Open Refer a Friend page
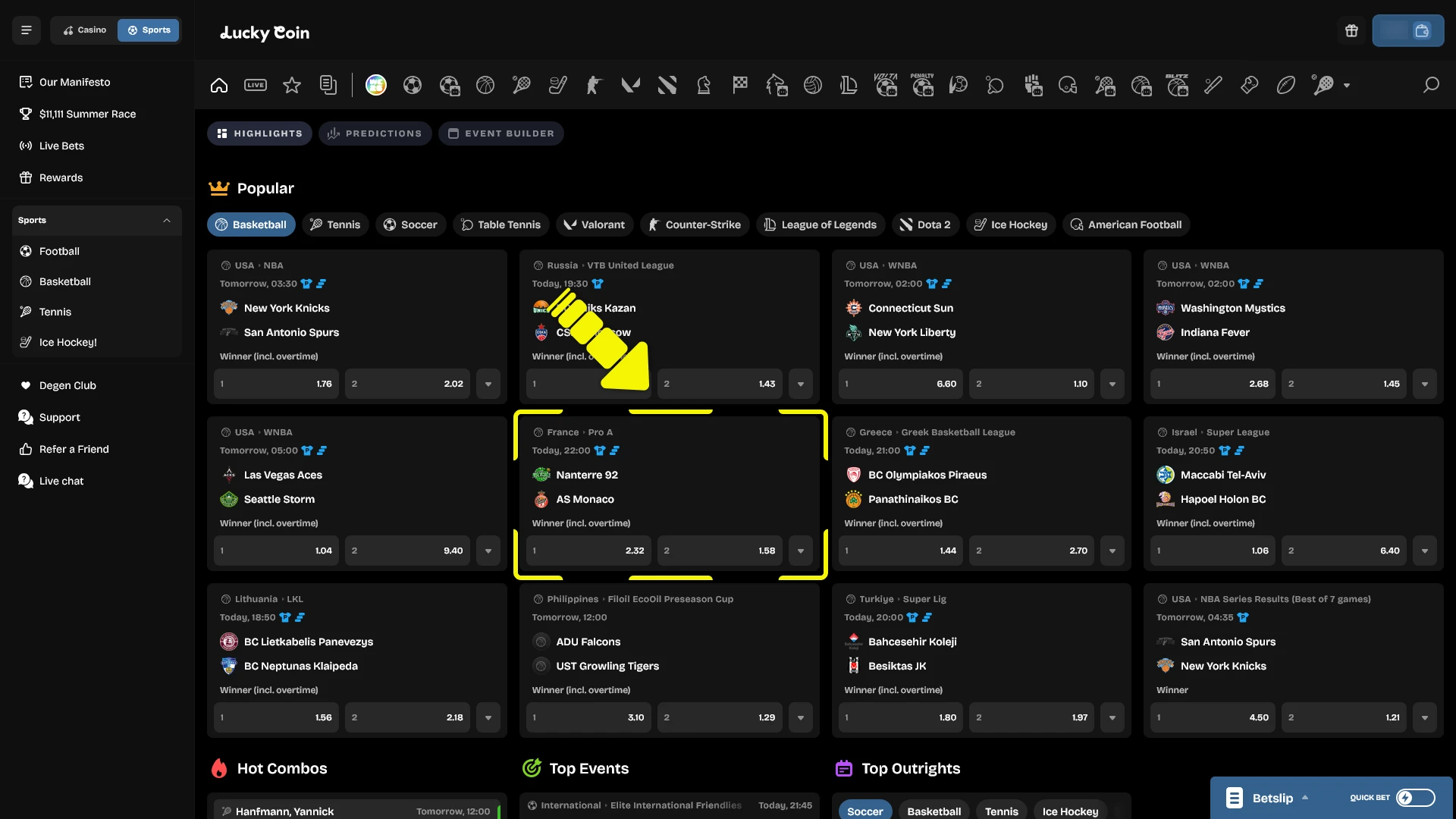1456x819 pixels. pos(74,449)
